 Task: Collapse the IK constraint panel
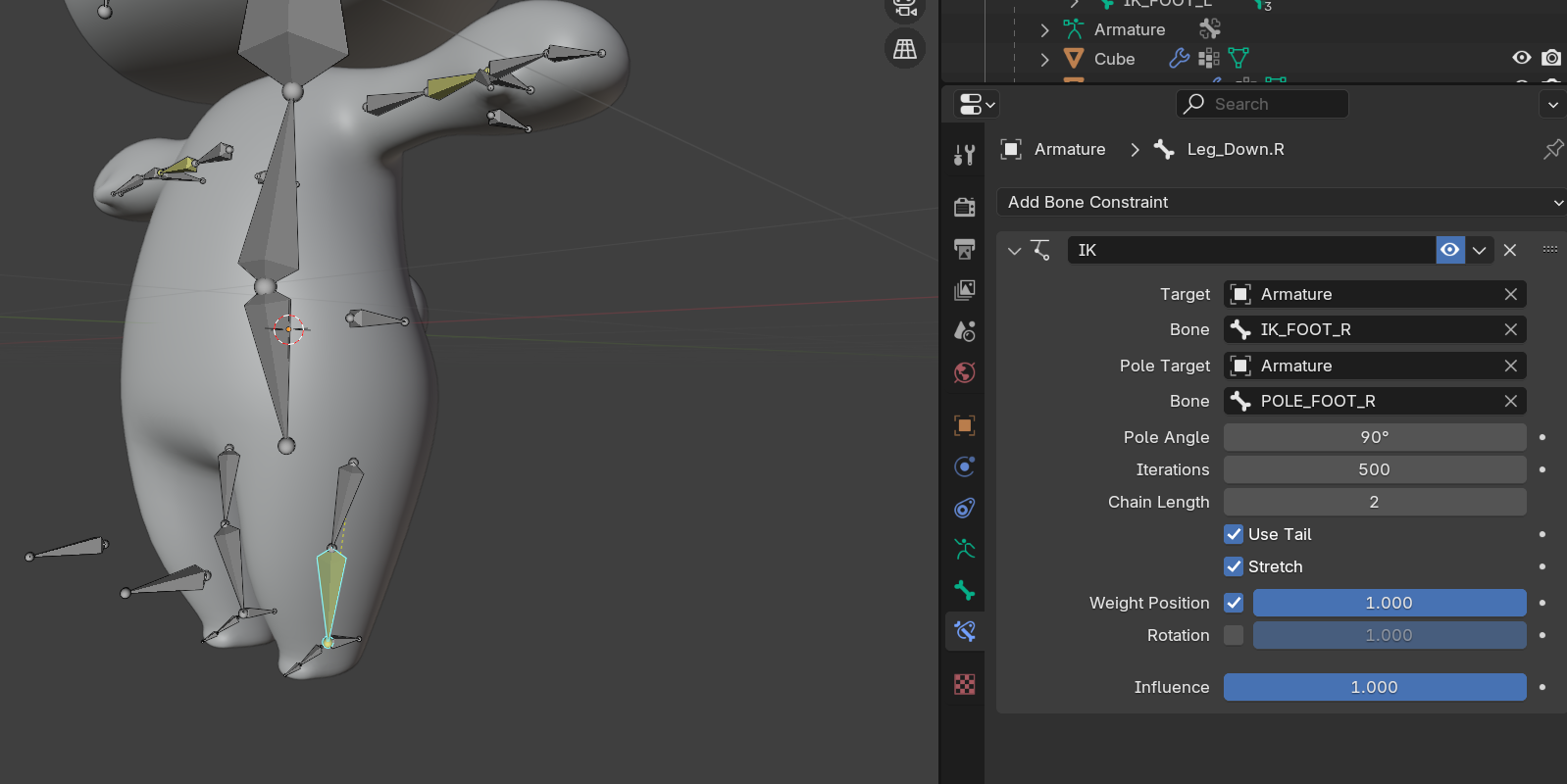click(x=1014, y=251)
